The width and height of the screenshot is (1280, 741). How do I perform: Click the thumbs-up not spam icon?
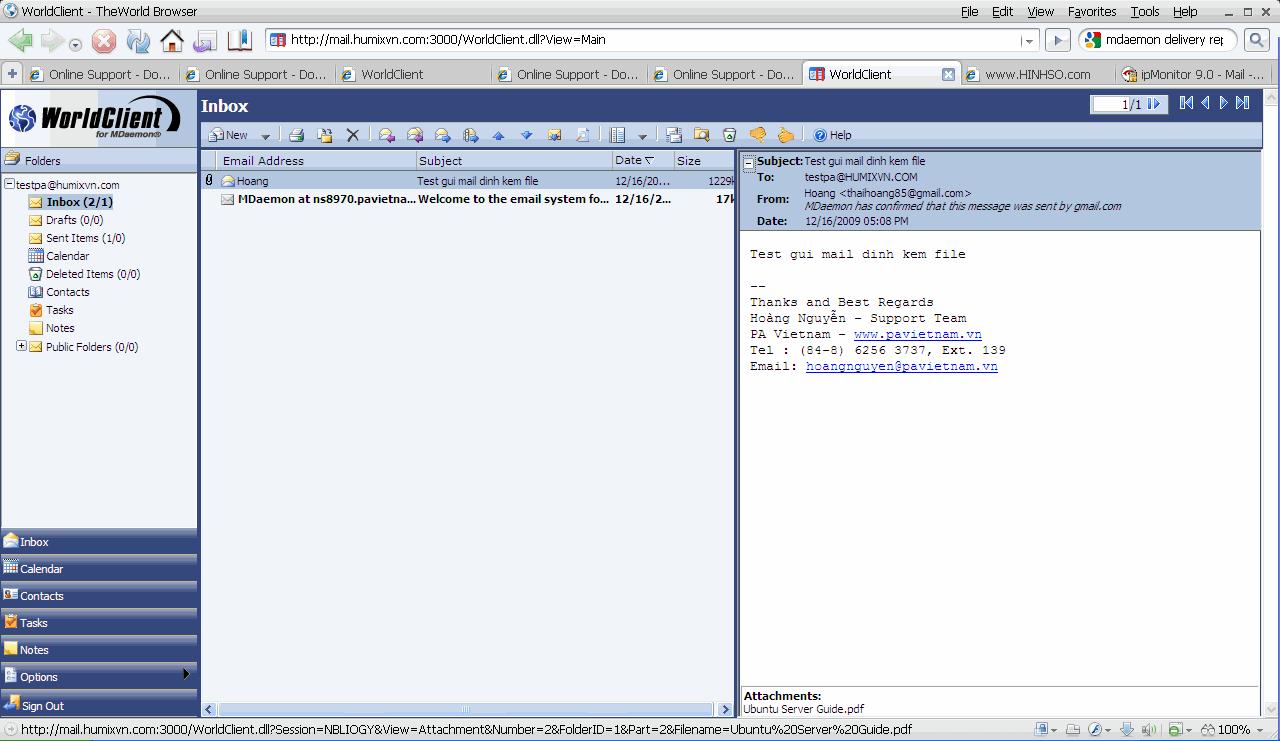click(785, 135)
